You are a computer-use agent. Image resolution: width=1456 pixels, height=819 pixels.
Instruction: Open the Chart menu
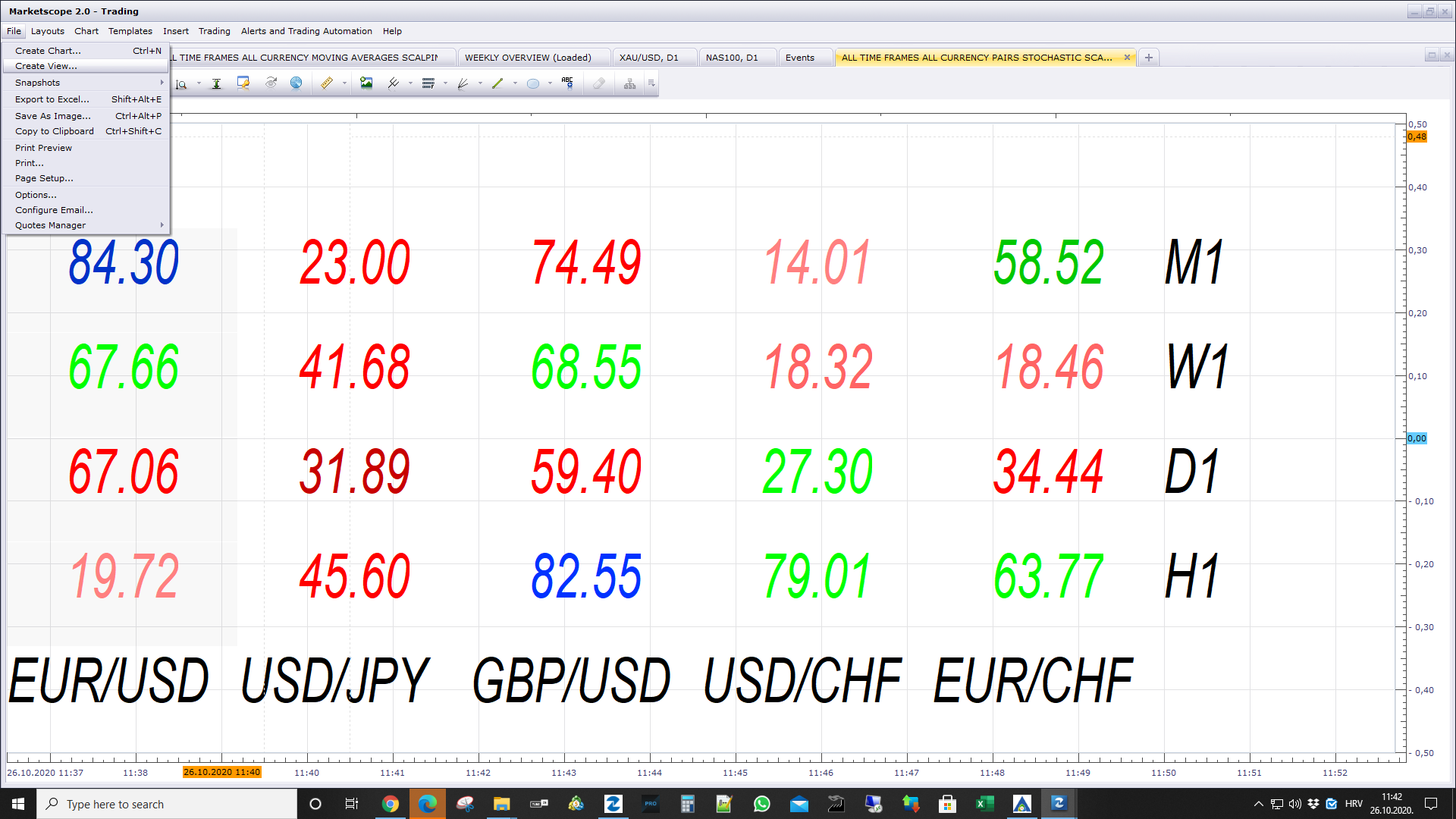[x=86, y=31]
